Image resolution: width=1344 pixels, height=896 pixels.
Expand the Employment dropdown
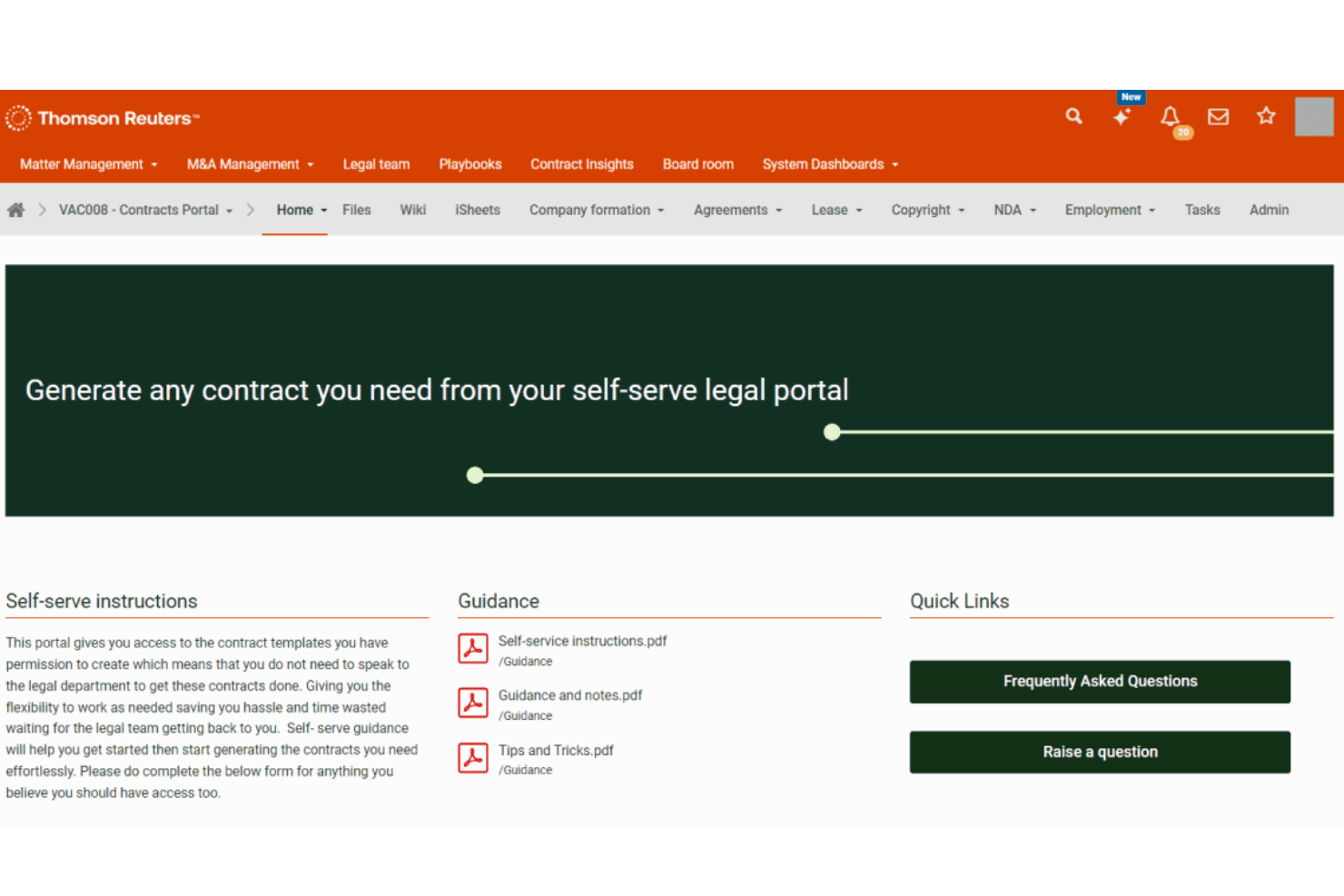tap(1111, 210)
